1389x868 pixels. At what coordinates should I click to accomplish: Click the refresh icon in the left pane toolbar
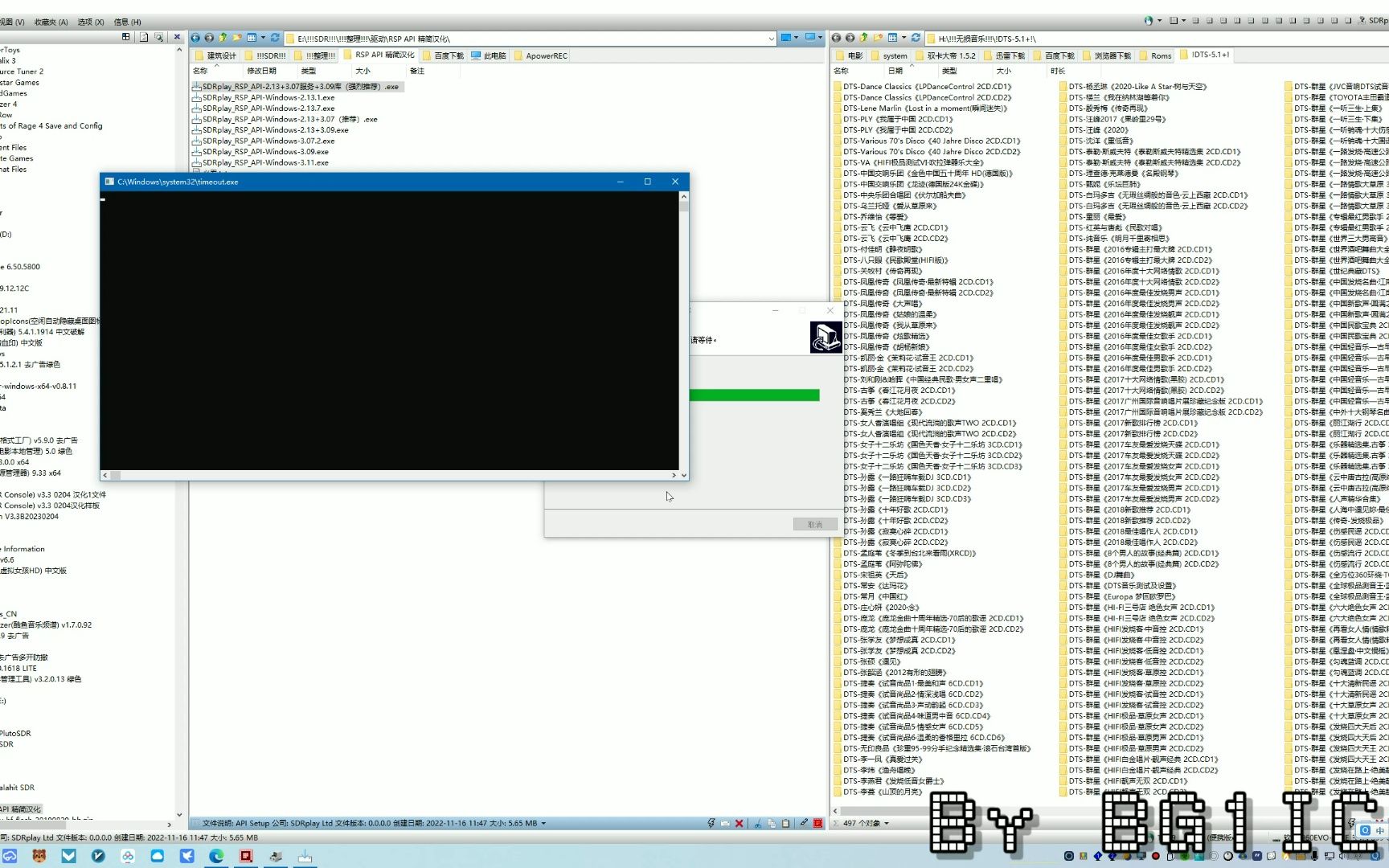click(x=275, y=38)
